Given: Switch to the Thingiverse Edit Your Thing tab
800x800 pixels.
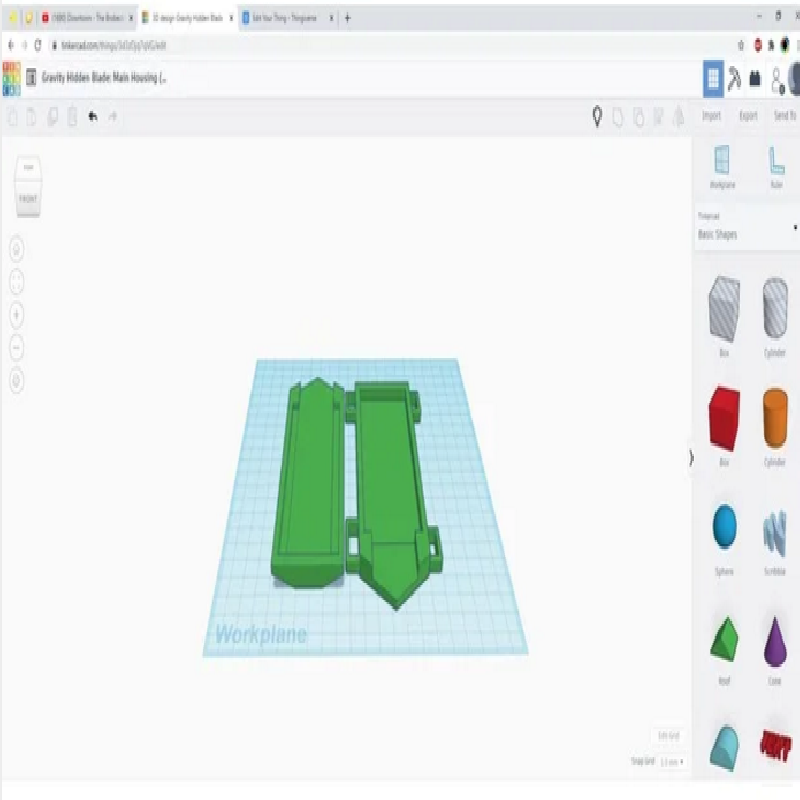Looking at the screenshot, I should point(285,18).
